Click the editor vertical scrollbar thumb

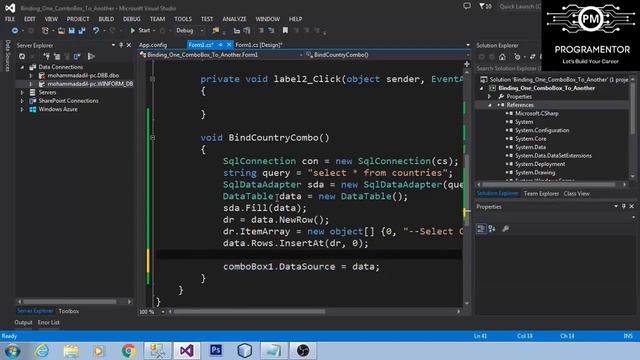(467, 190)
